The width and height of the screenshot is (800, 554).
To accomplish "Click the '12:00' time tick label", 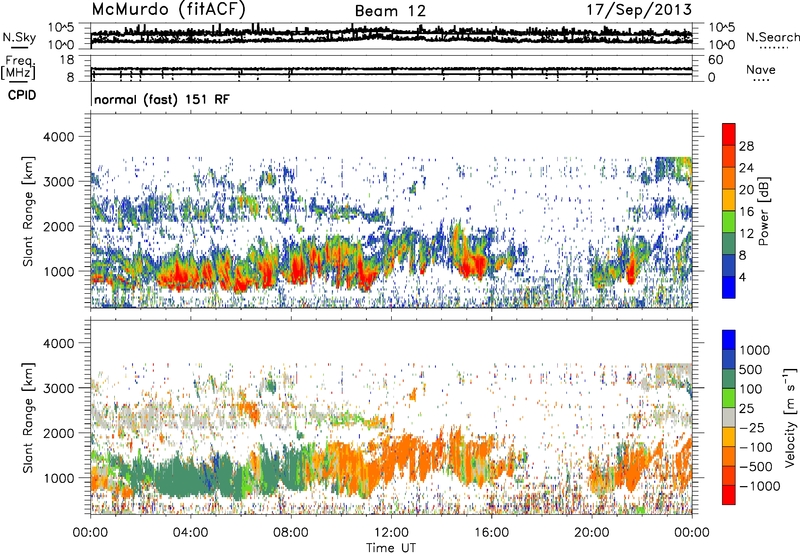I will click(x=391, y=533).
